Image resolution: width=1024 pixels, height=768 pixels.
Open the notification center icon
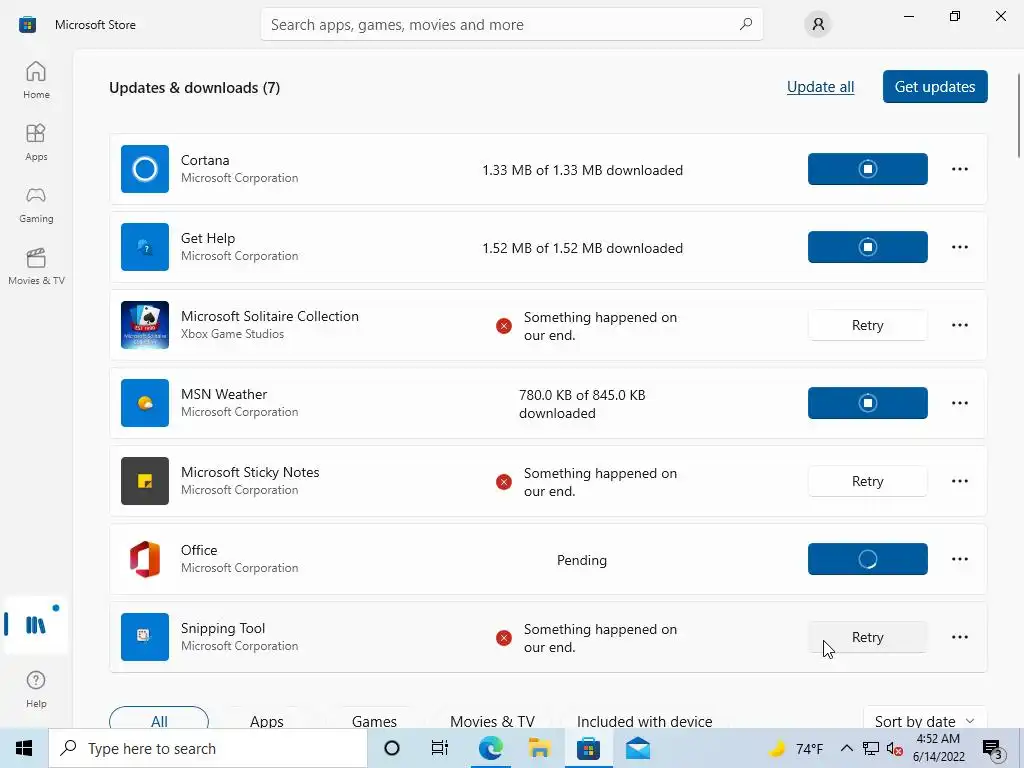tap(993, 748)
